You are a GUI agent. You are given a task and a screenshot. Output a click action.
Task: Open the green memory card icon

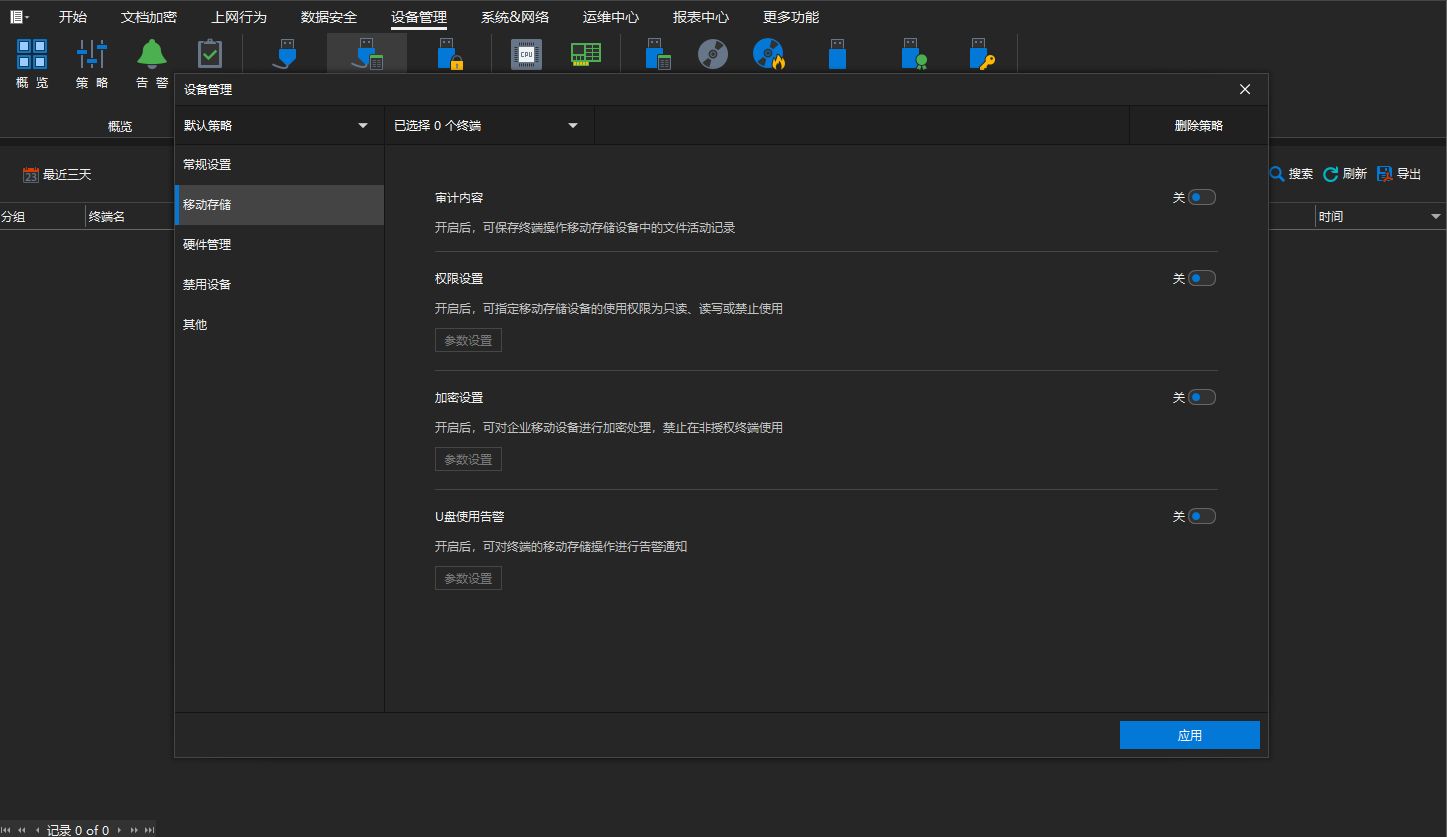pyautogui.click(x=586, y=54)
